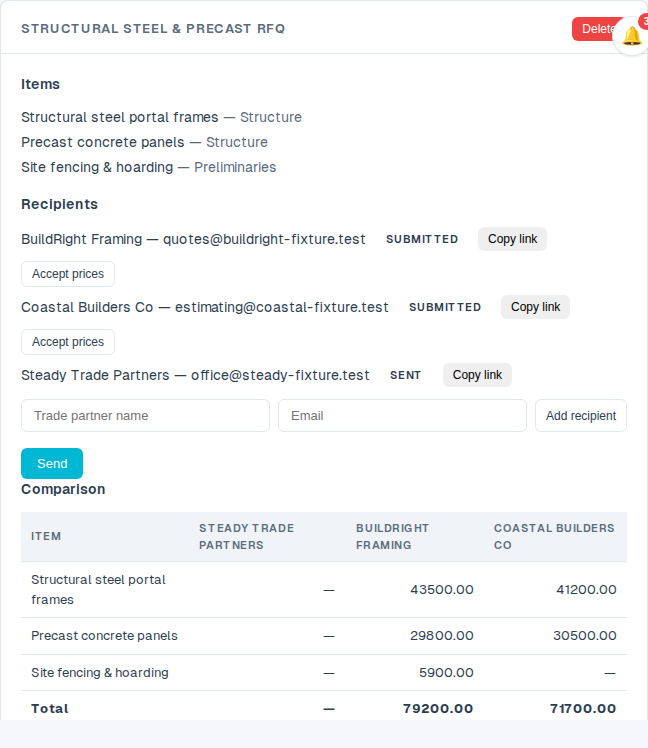Click BuildRight's 29800.00 precast panels price
The width and height of the screenshot is (648, 748).
click(442, 636)
